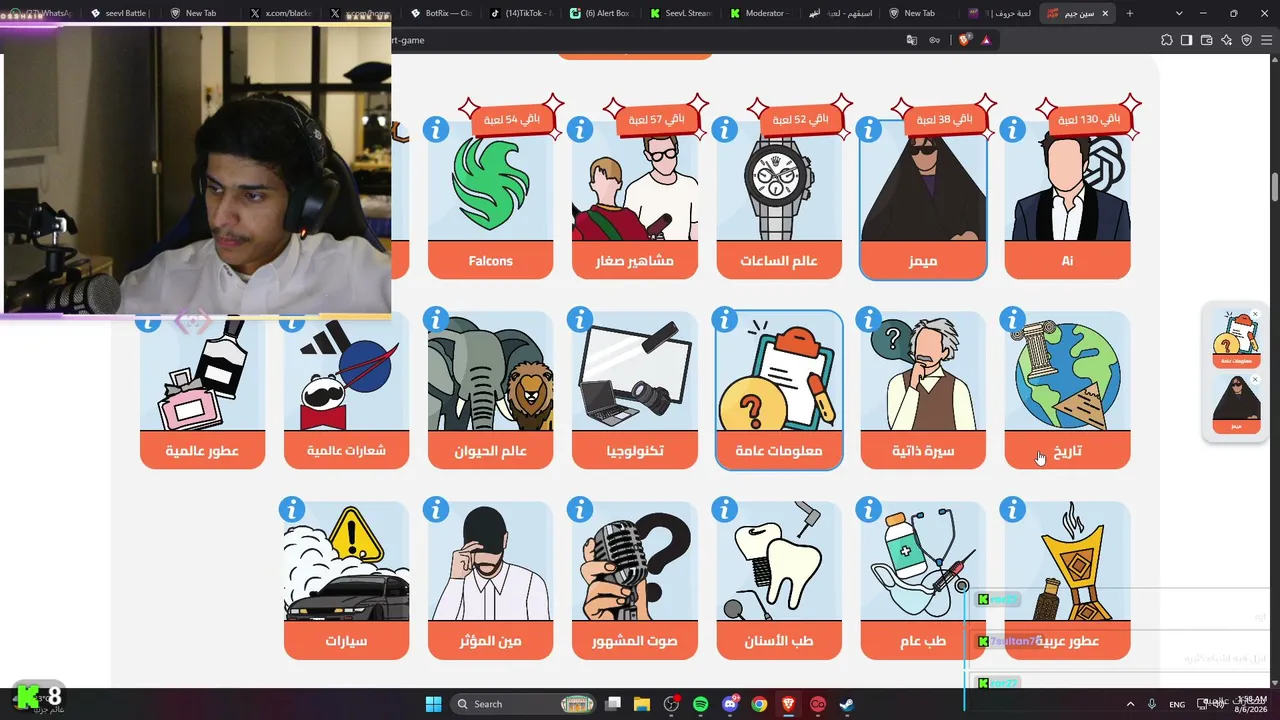Pick the مشاهير صغار category card

click(x=635, y=200)
